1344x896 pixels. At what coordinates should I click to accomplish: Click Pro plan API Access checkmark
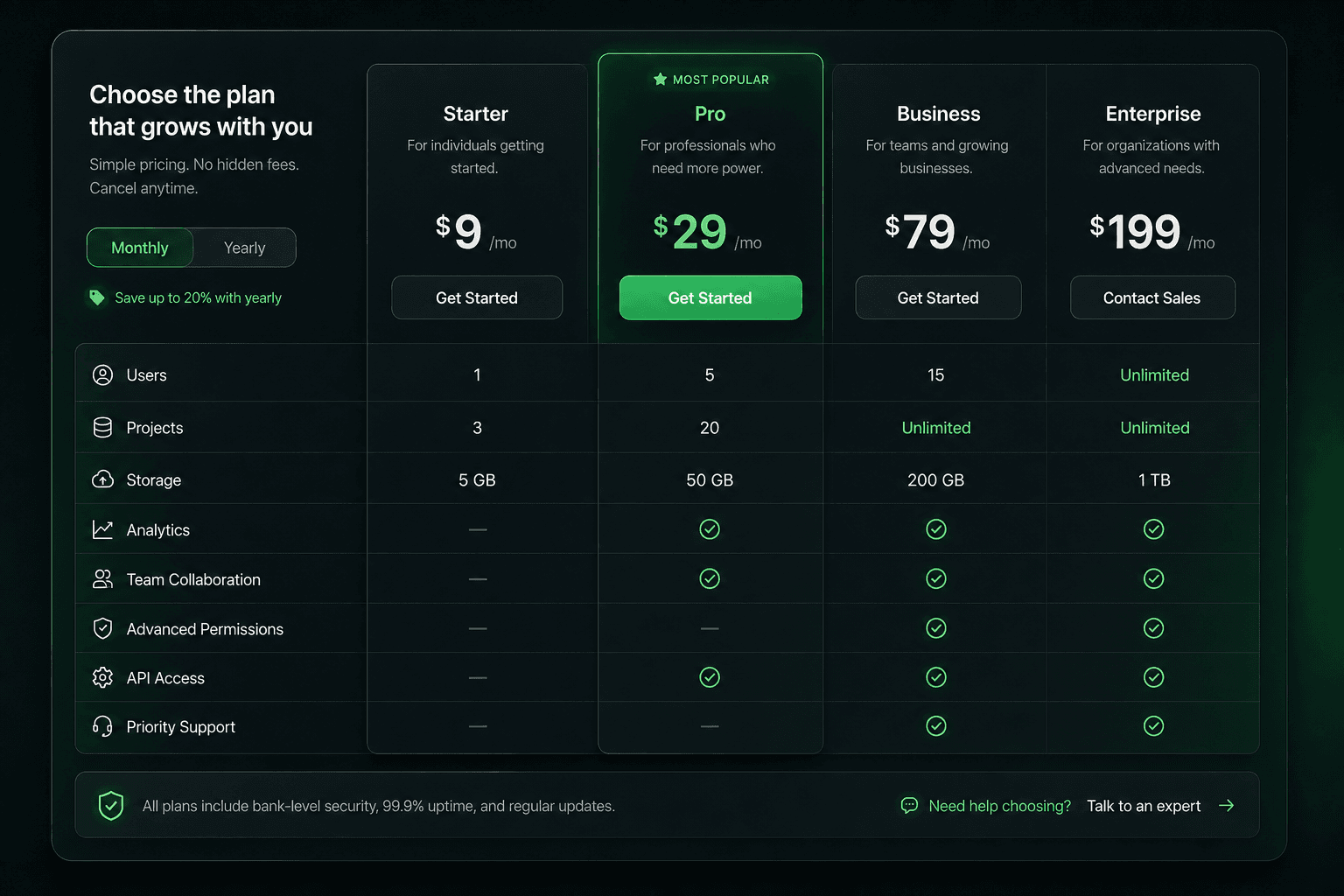pos(710,677)
